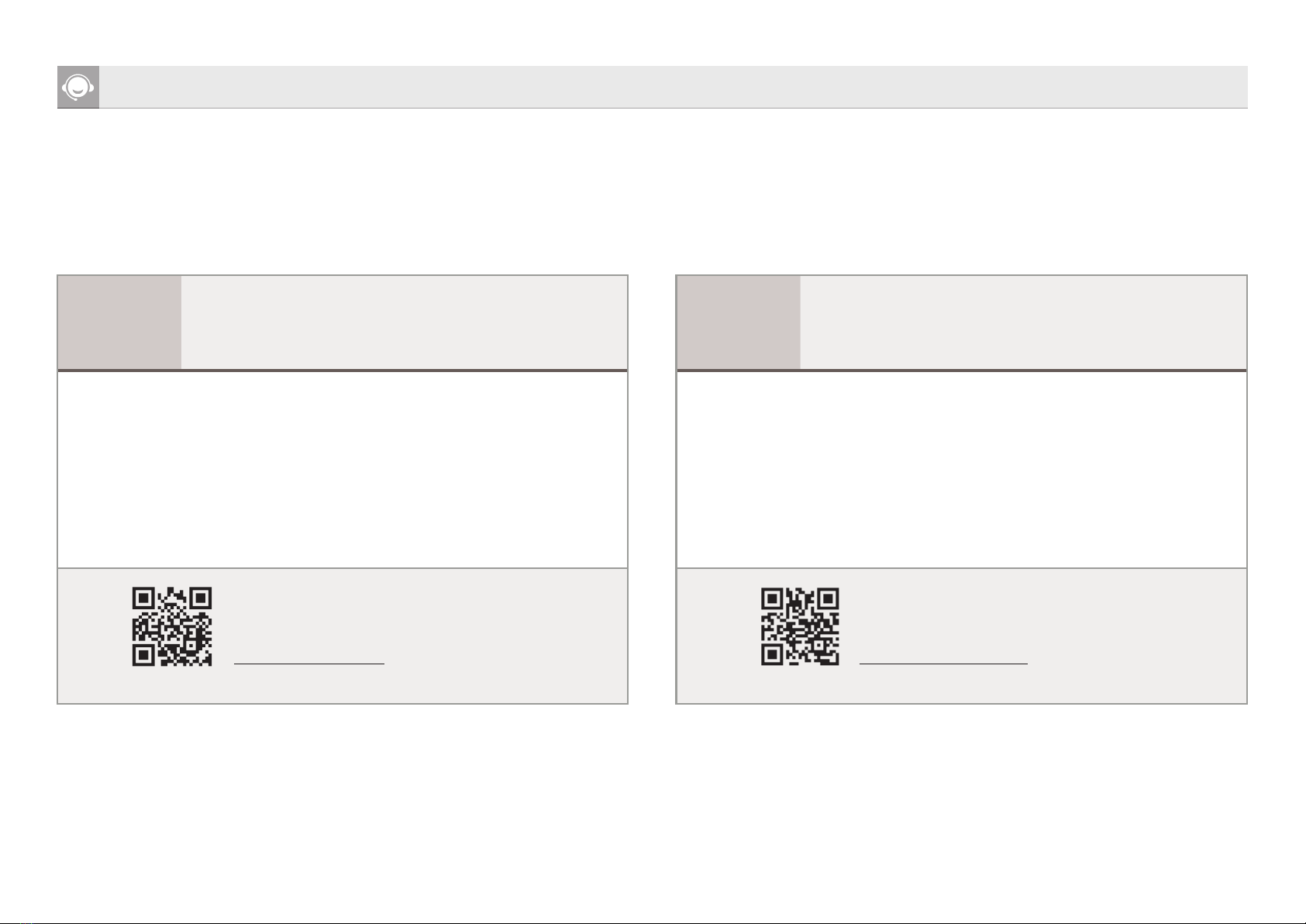This screenshot has width=1306, height=924.
Task: Click top-left finder square of right QR code
Action: [771, 598]
